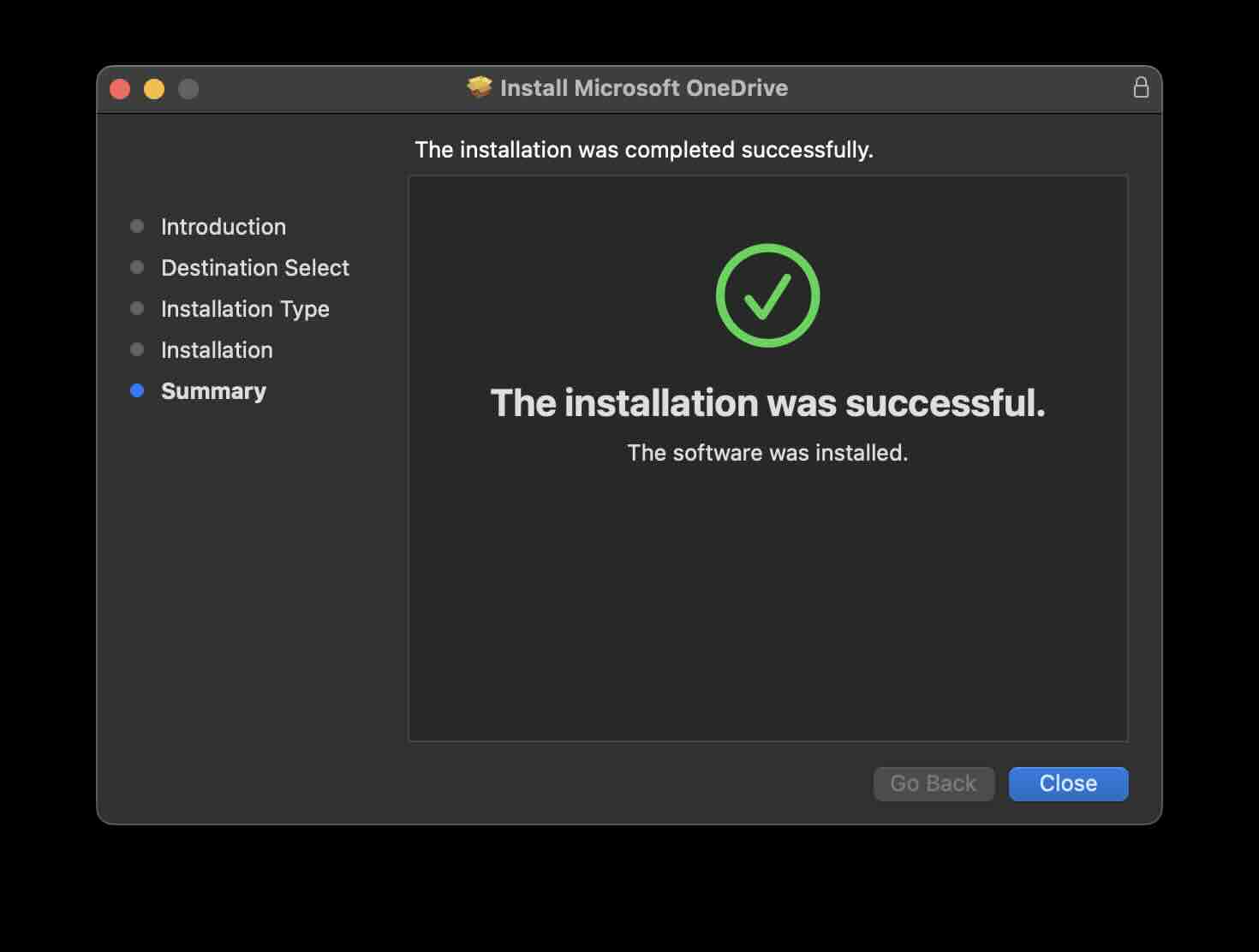
Task: Click the gray dot beside Installation
Action: (x=138, y=349)
